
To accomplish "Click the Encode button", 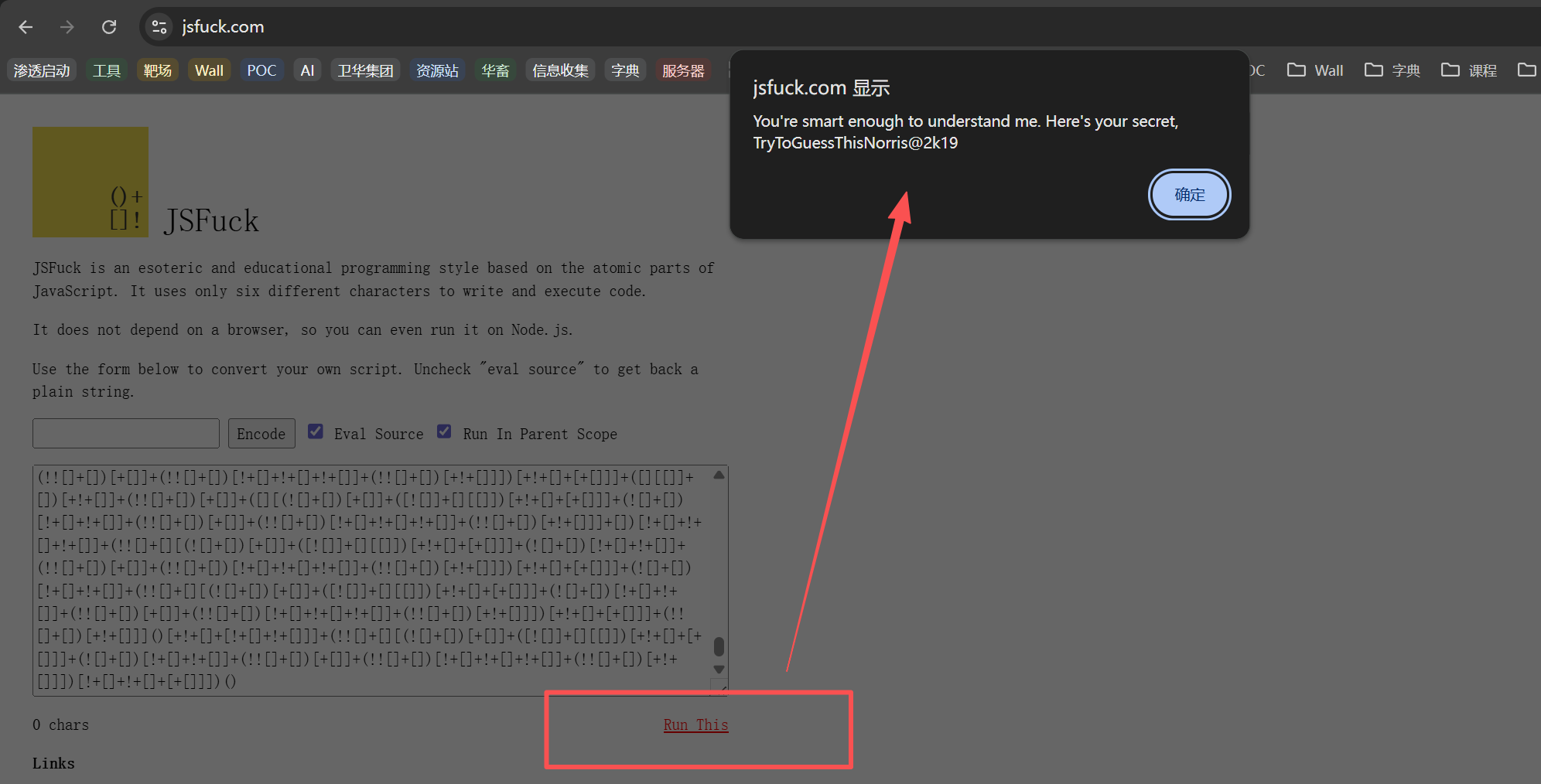I will click(x=261, y=434).
